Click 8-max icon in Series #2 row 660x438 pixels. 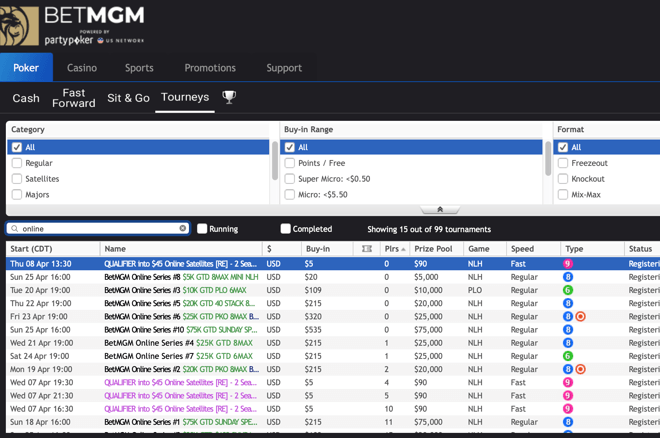coord(567,369)
